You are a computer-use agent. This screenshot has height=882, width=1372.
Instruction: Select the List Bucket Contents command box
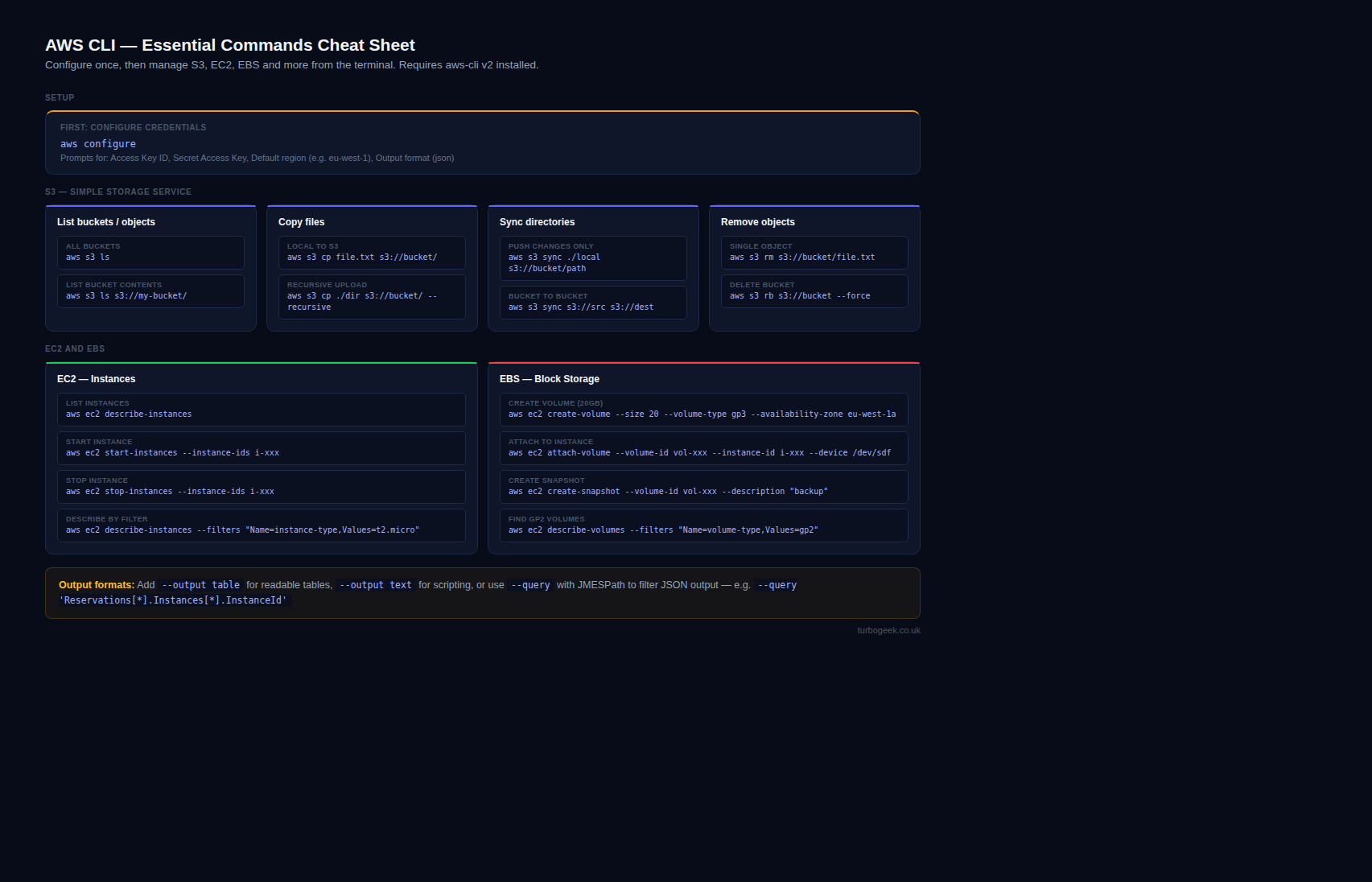(150, 291)
